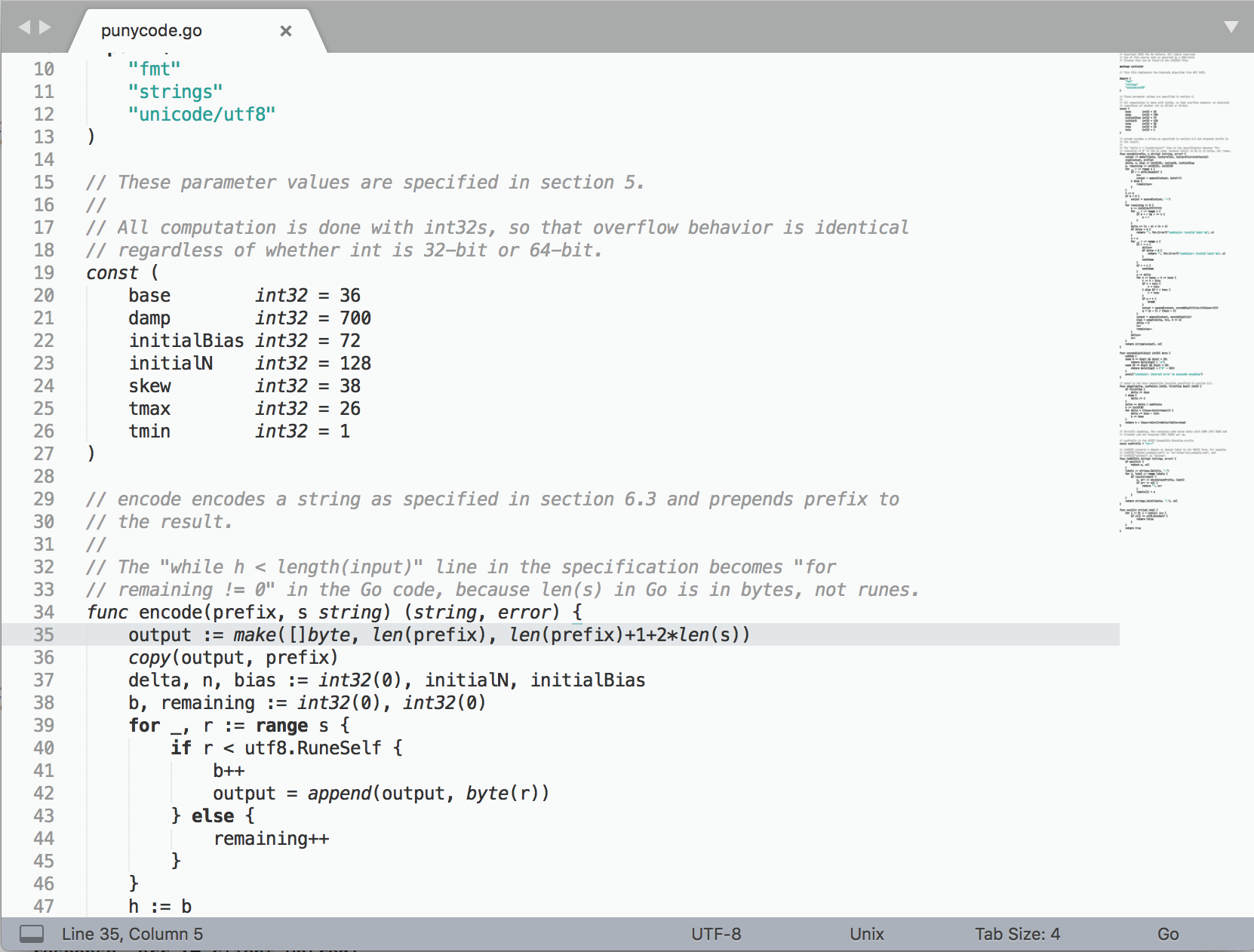Viewport: 1254px width, 952px height.
Task: Click the range keyword on line 39
Action: (281, 726)
